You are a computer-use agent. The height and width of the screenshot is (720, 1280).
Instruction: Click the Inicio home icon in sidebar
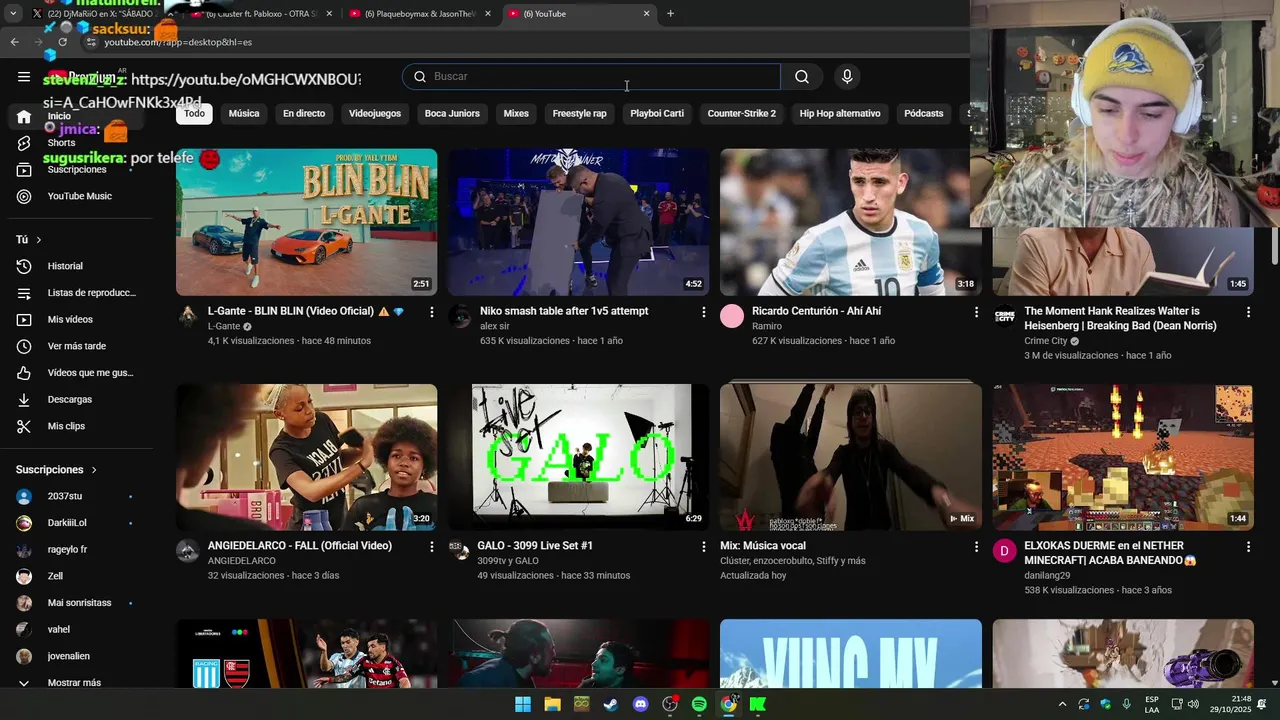24,117
